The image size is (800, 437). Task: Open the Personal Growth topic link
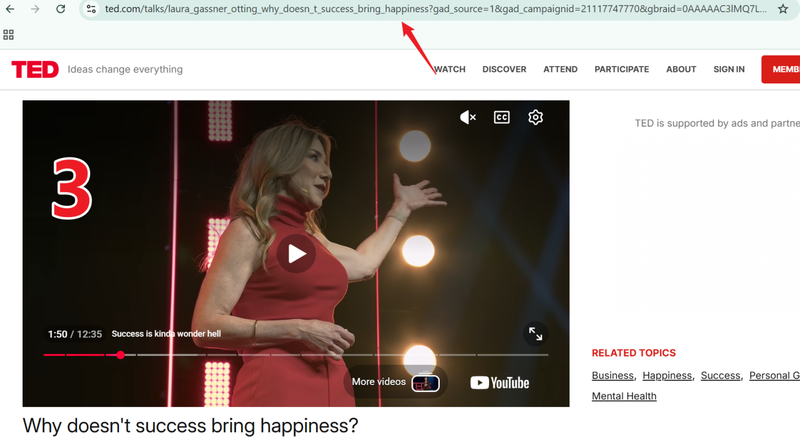(774, 376)
